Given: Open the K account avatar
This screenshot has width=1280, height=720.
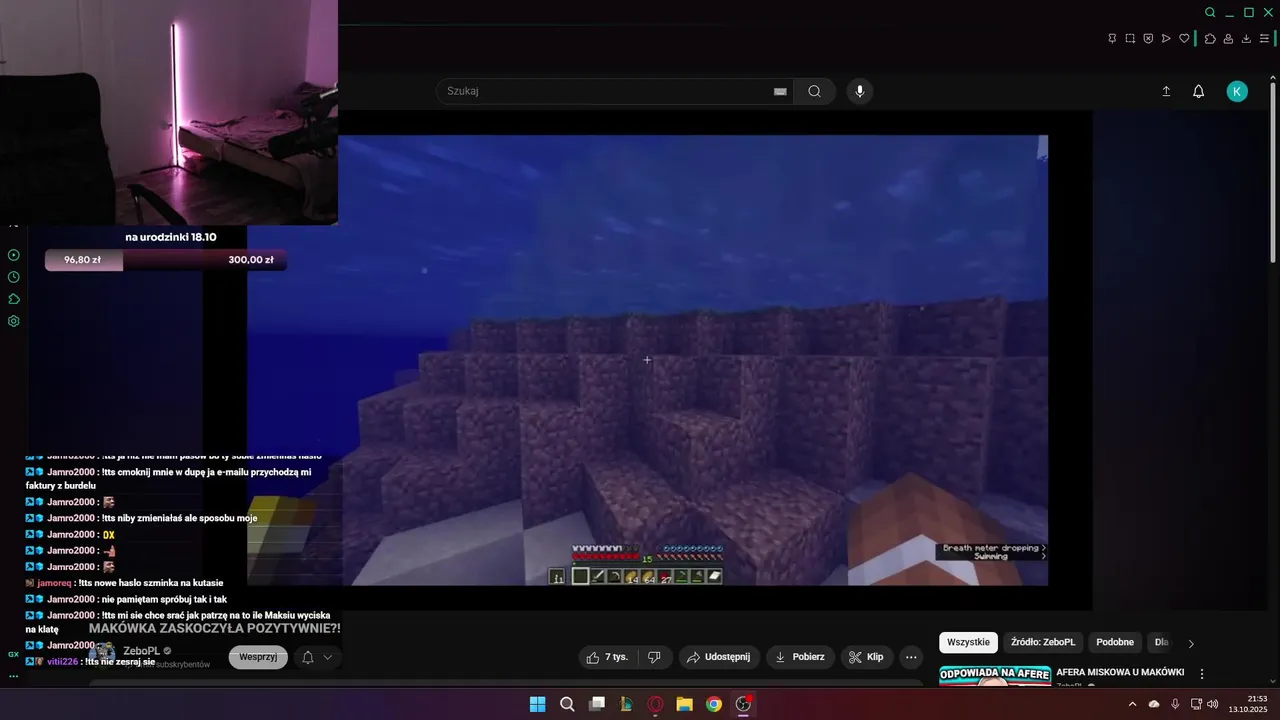Looking at the screenshot, I should point(1237,91).
